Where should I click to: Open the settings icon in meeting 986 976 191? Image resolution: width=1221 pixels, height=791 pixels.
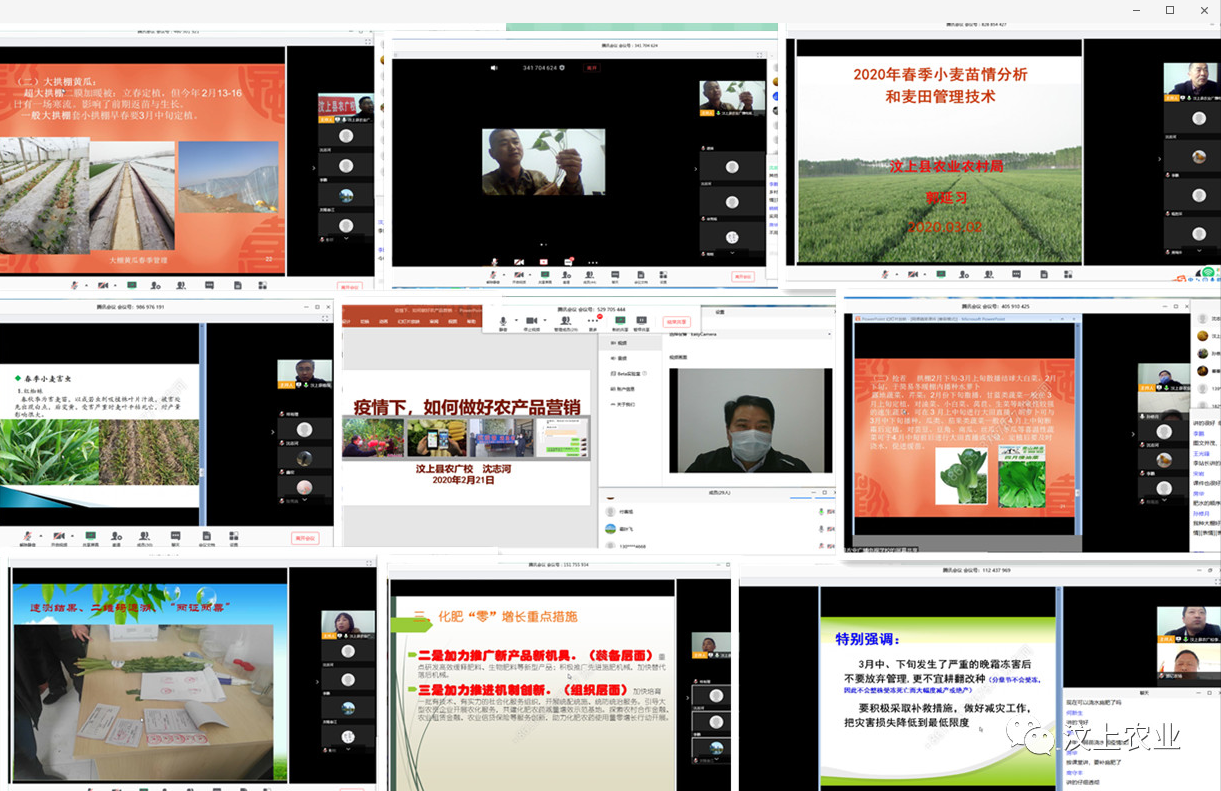tap(233, 536)
